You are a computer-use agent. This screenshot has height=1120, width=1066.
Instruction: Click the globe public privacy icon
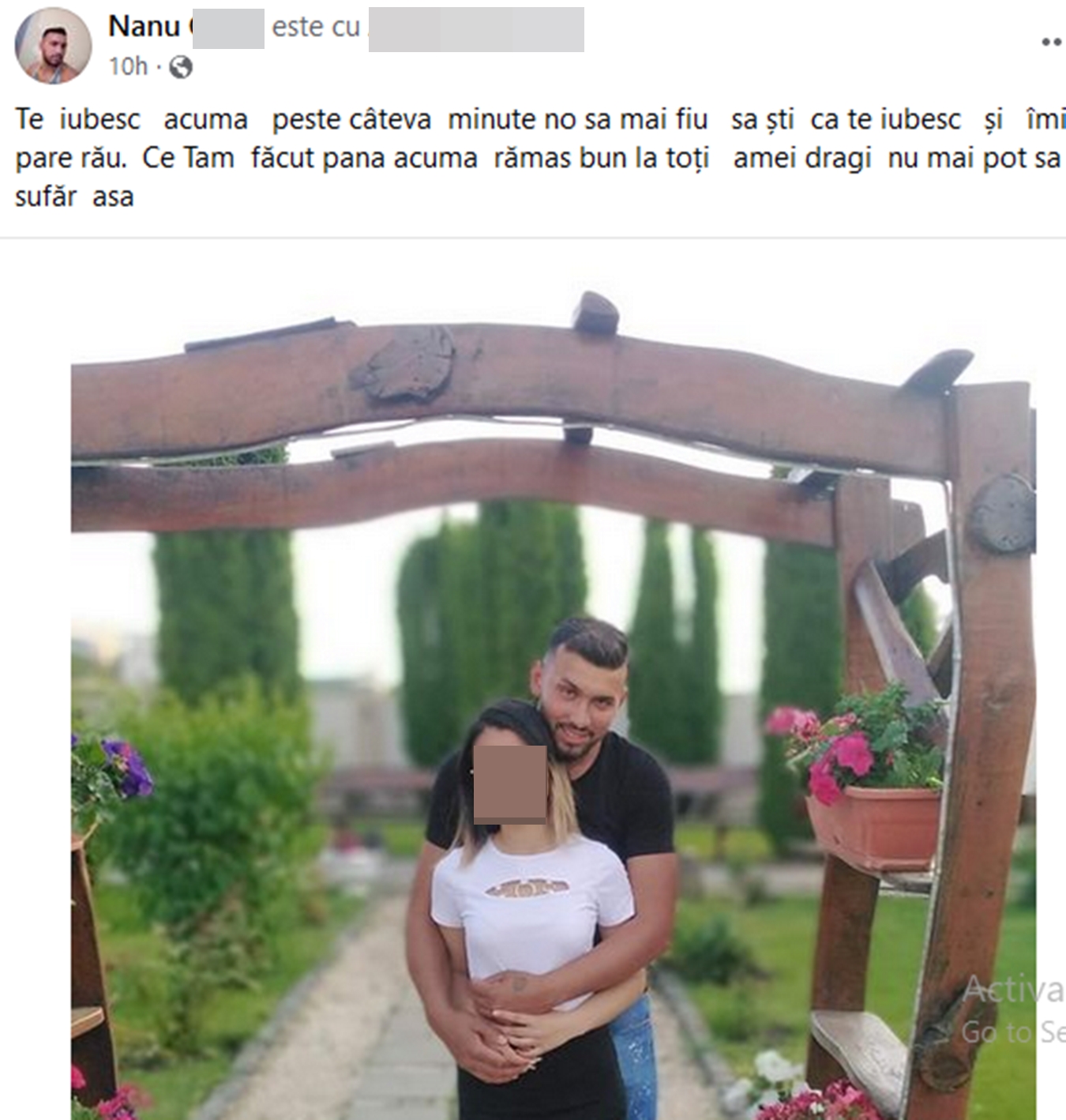(x=181, y=67)
